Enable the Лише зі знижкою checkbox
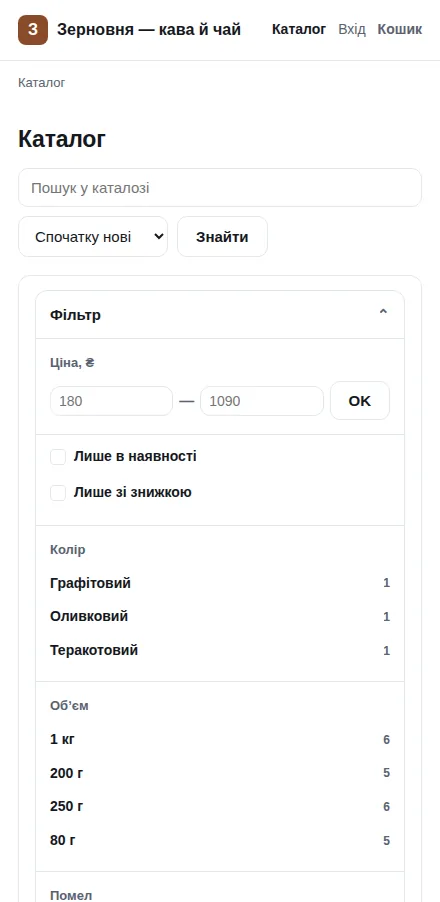The width and height of the screenshot is (440, 902). pyautogui.click(x=58, y=493)
